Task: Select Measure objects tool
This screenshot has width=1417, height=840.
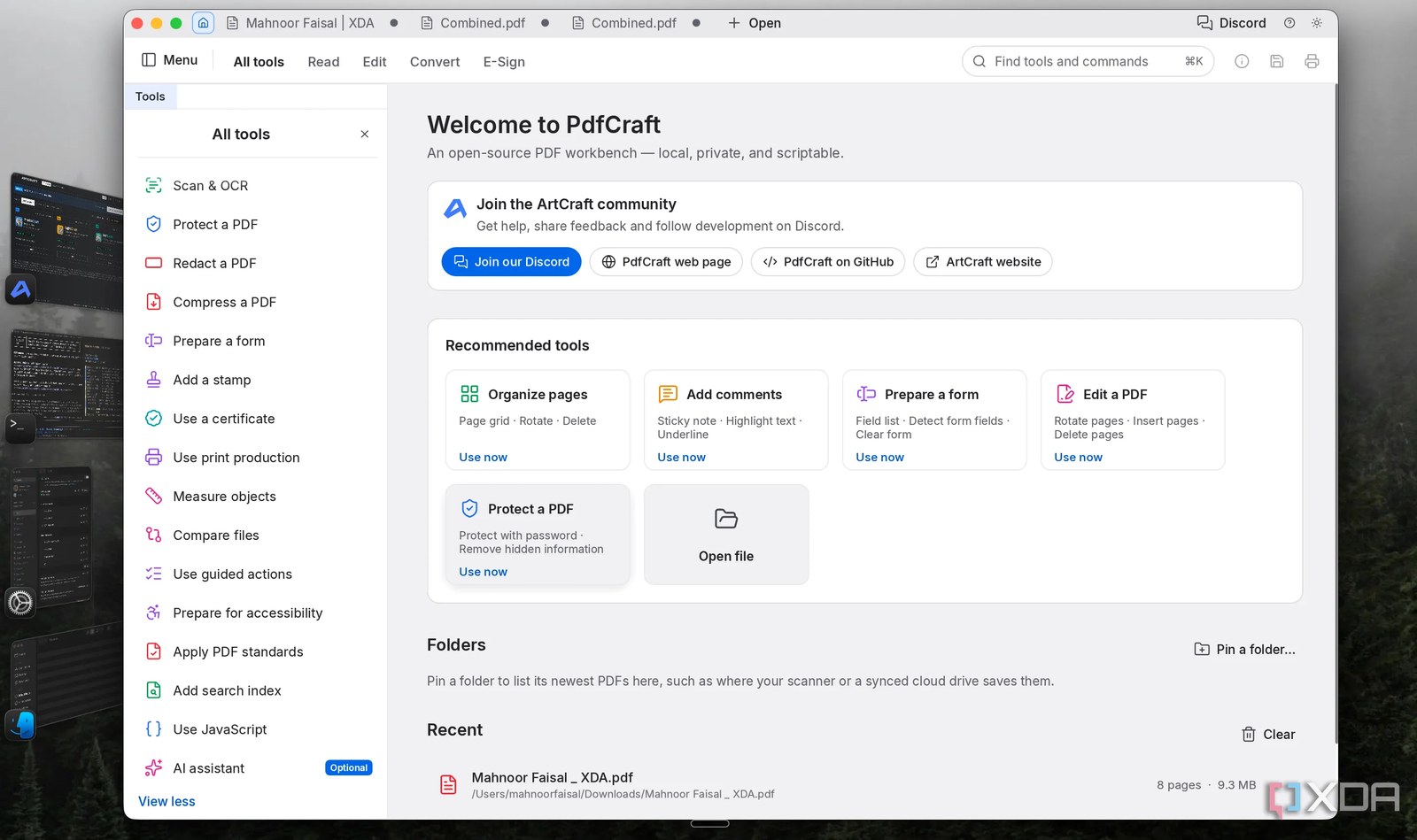Action: [x=258, y=497]
